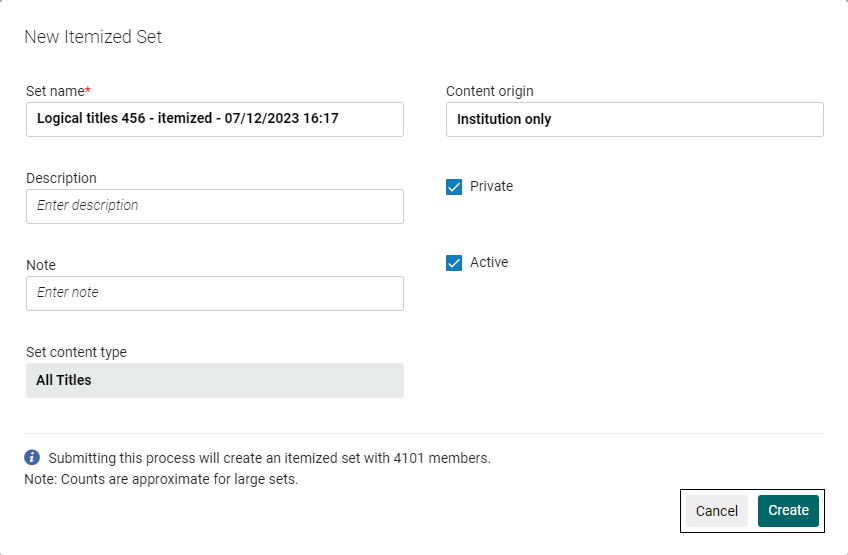
Task: Click the Active label text
Action: coord(489,262)
